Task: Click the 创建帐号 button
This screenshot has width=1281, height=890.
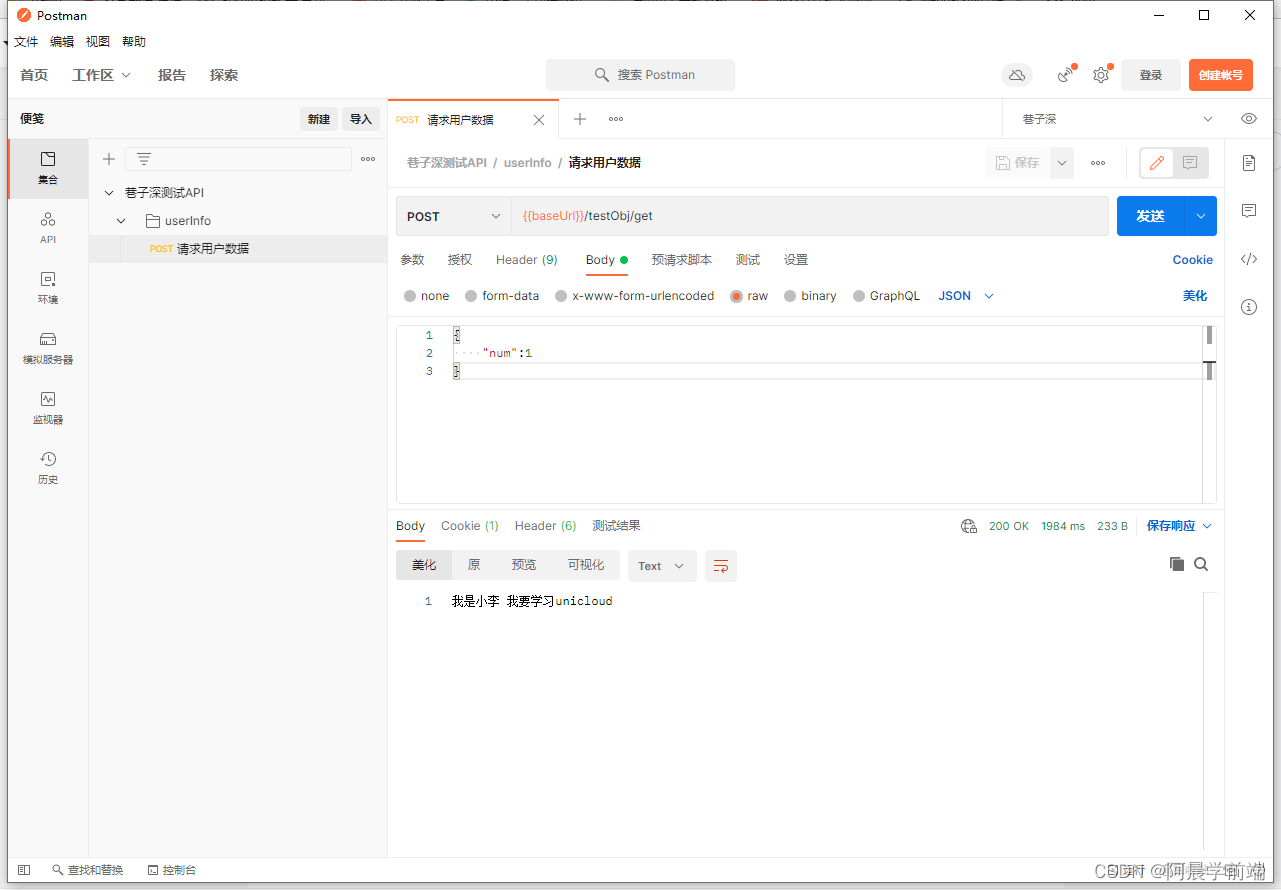Action: pos(1221,75)
